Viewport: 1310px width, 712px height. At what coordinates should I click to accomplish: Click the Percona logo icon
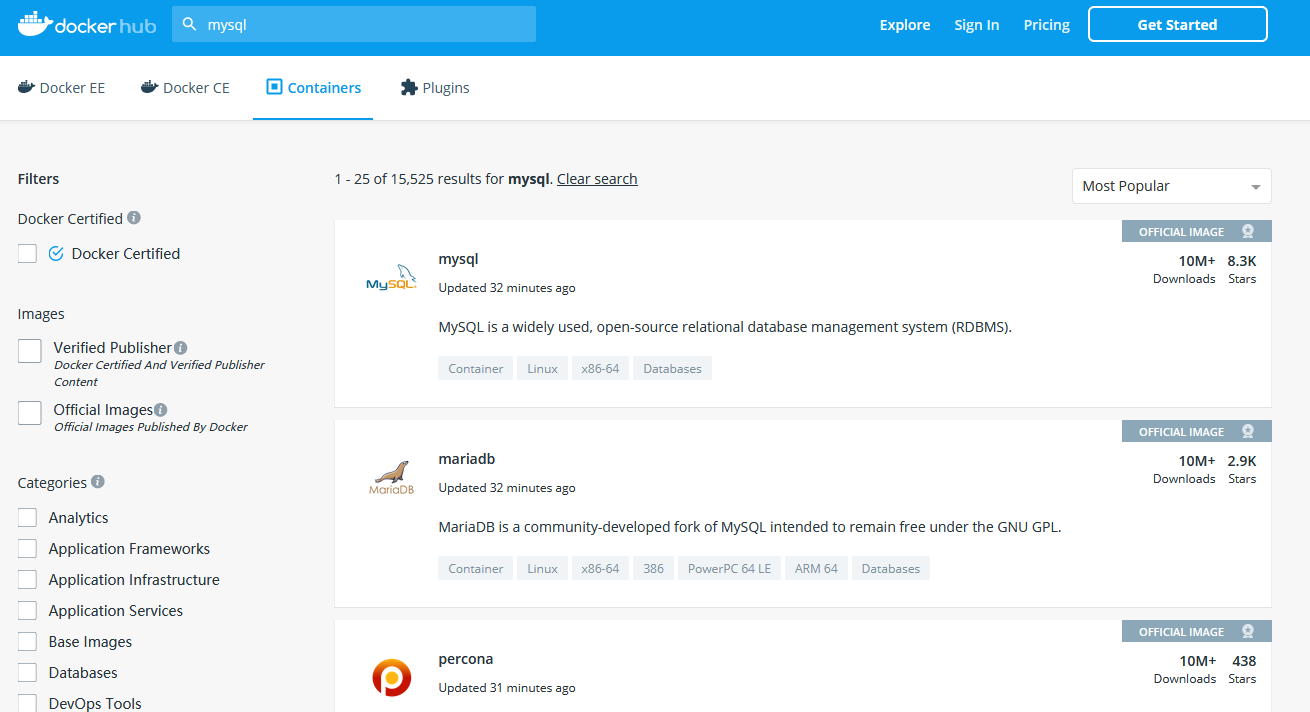tap(391, 678)
